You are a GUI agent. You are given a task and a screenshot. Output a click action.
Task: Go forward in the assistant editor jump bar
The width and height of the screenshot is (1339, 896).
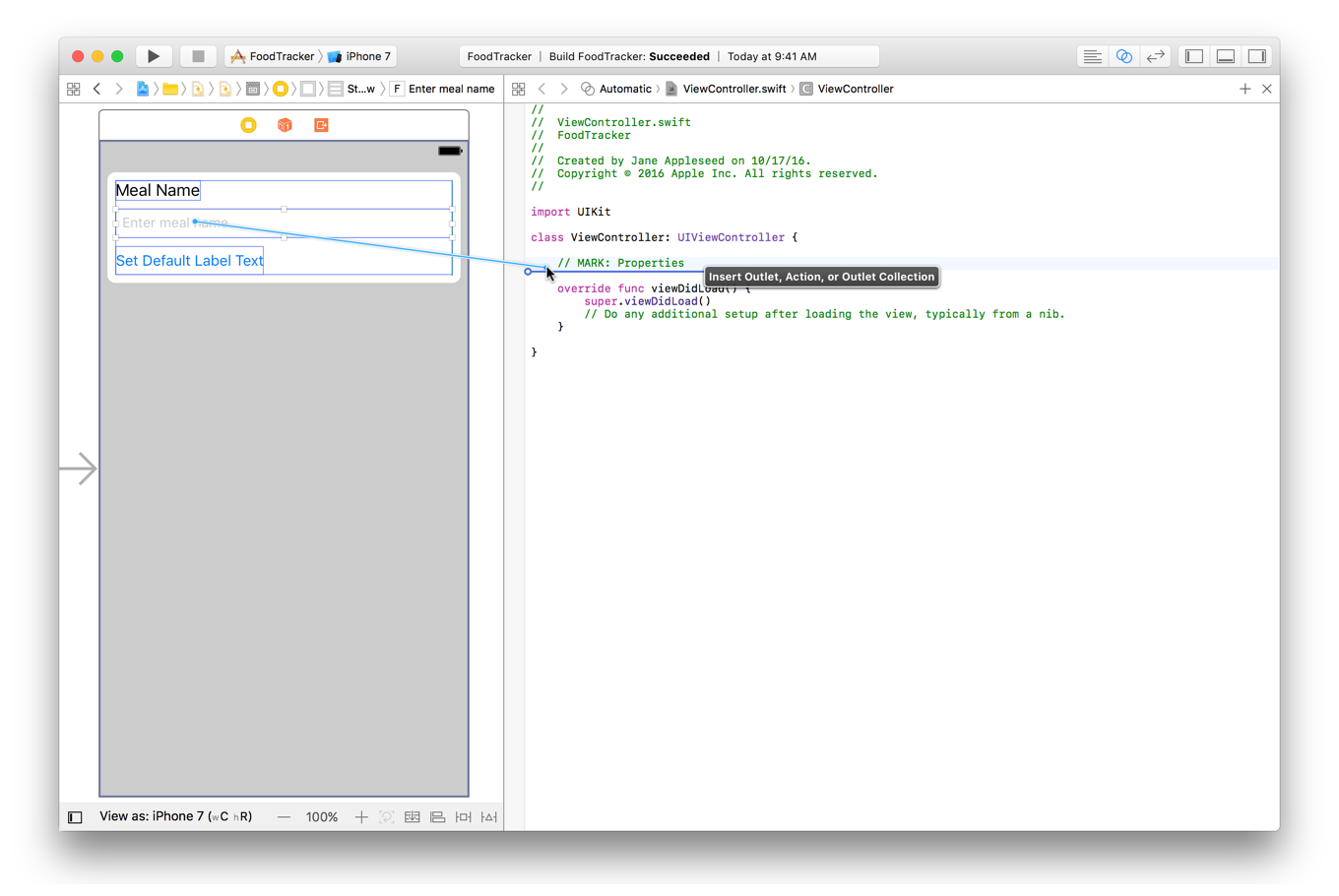click(564, 89)
